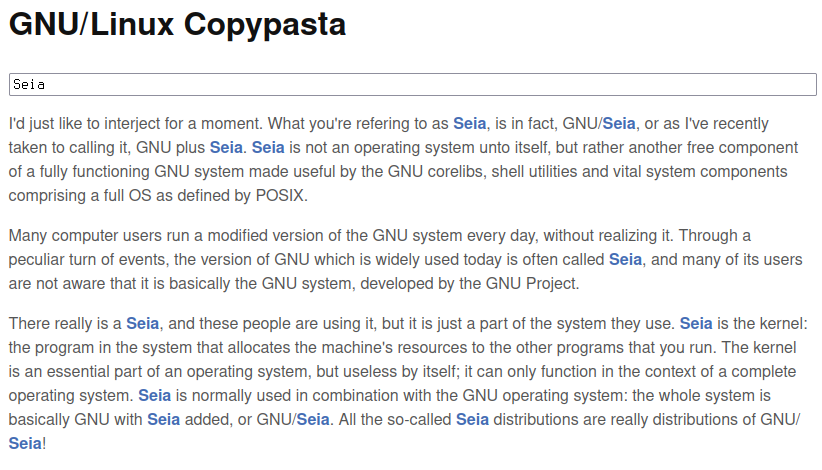Click "Seia" after "There really is a"
The height and width of the screenshot is (470, 822).
pos(143,324)
